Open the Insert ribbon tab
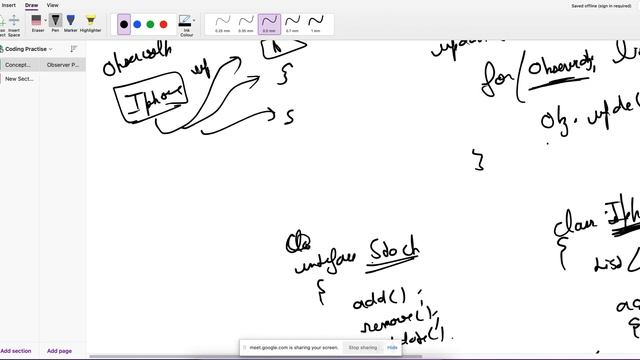This screenshot has width=640, height=360. pos(9,5)
